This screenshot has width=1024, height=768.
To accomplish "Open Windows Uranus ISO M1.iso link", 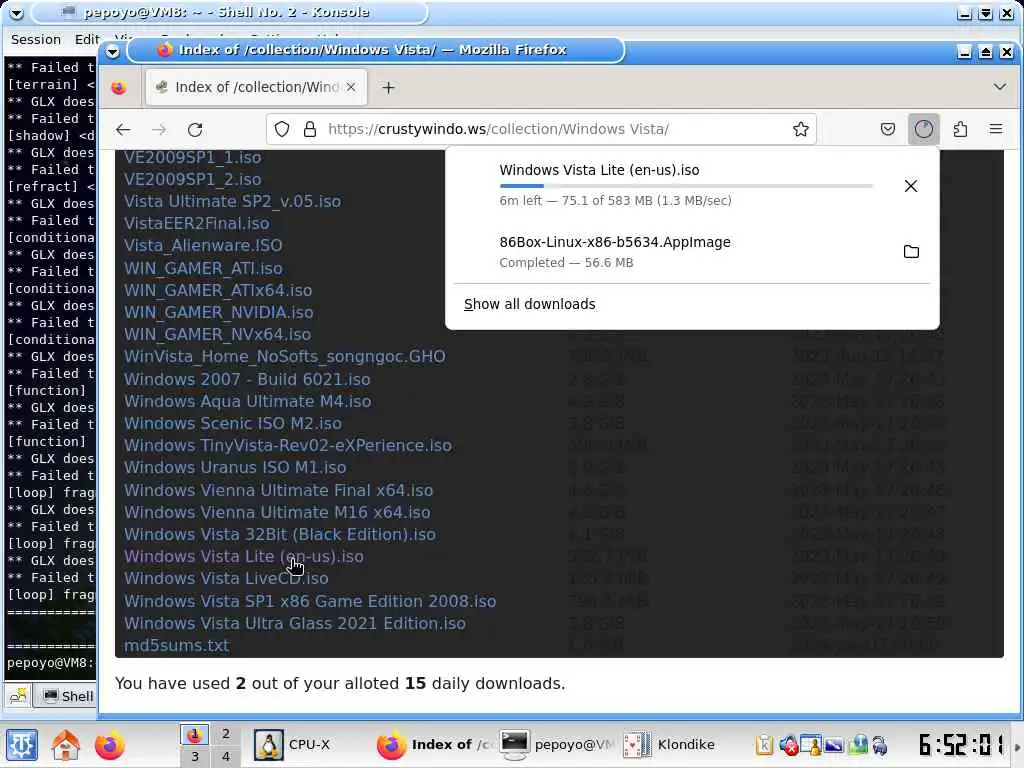I will pos(235,468).
